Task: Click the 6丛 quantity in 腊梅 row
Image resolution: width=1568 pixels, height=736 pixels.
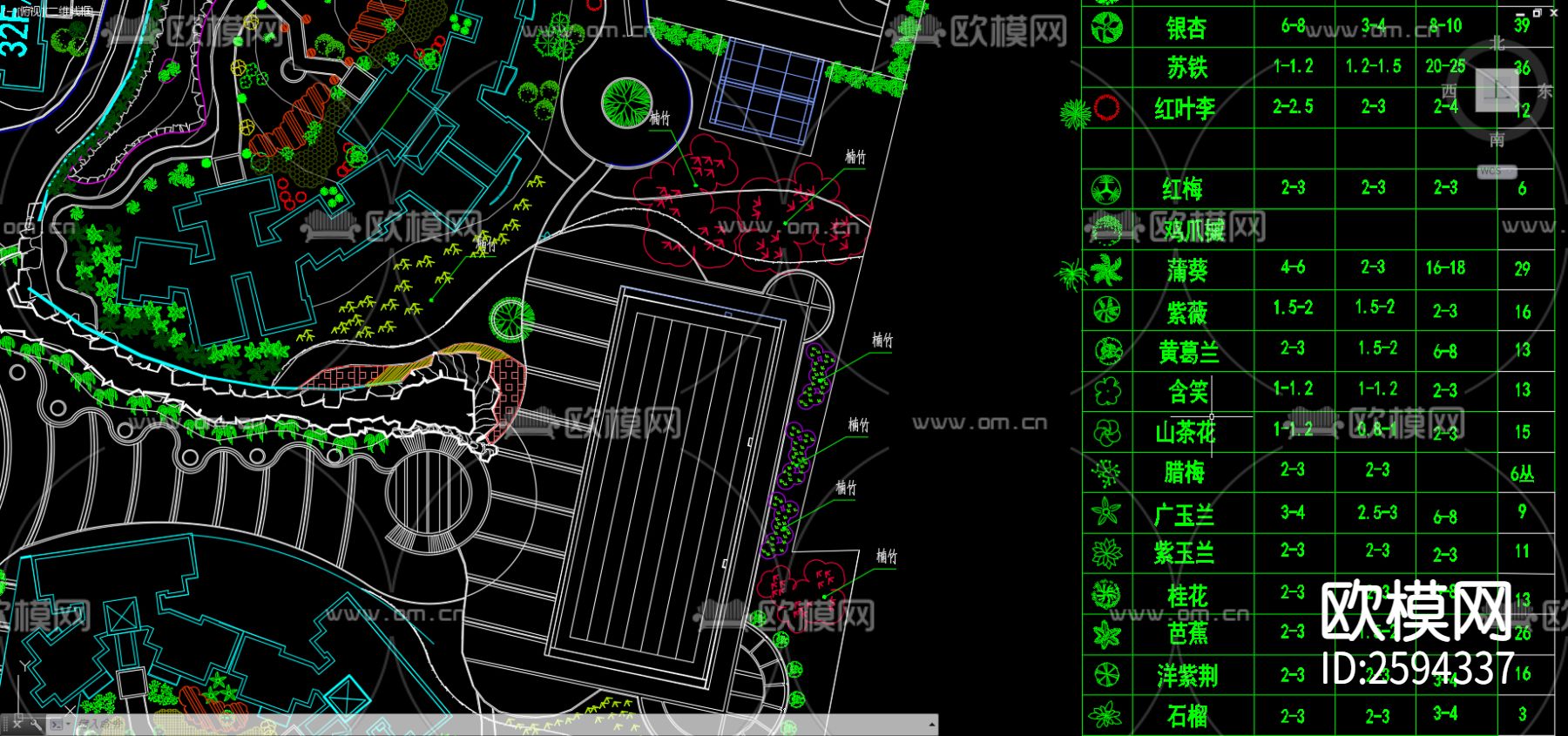Action: pyautogui.click(x=1523, y=475)
